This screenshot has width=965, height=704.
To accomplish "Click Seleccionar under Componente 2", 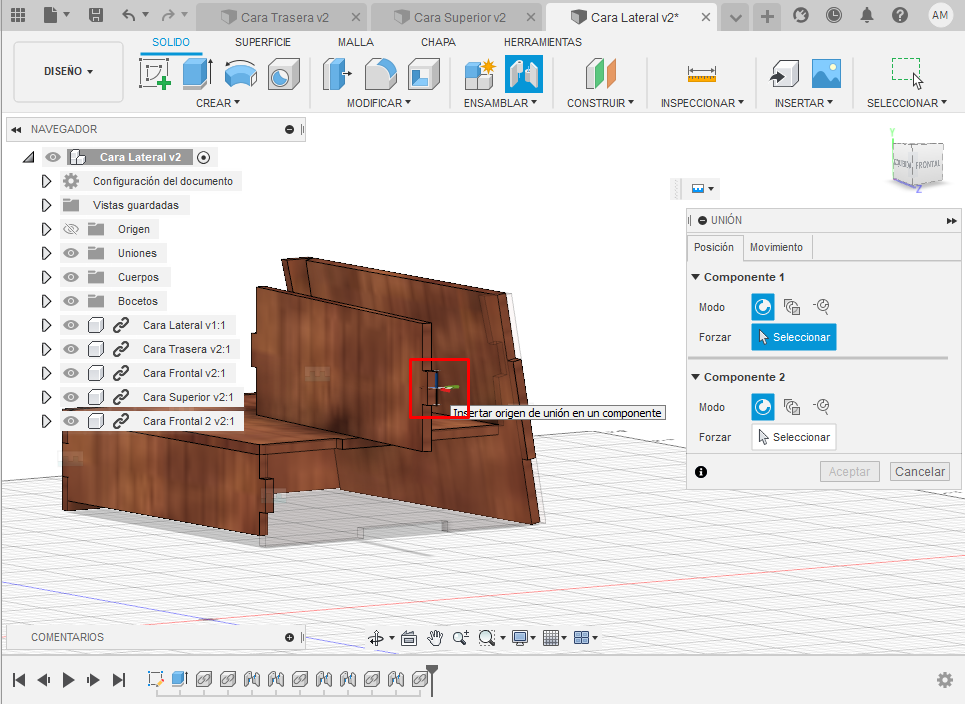I will click(x=793, y=437).
